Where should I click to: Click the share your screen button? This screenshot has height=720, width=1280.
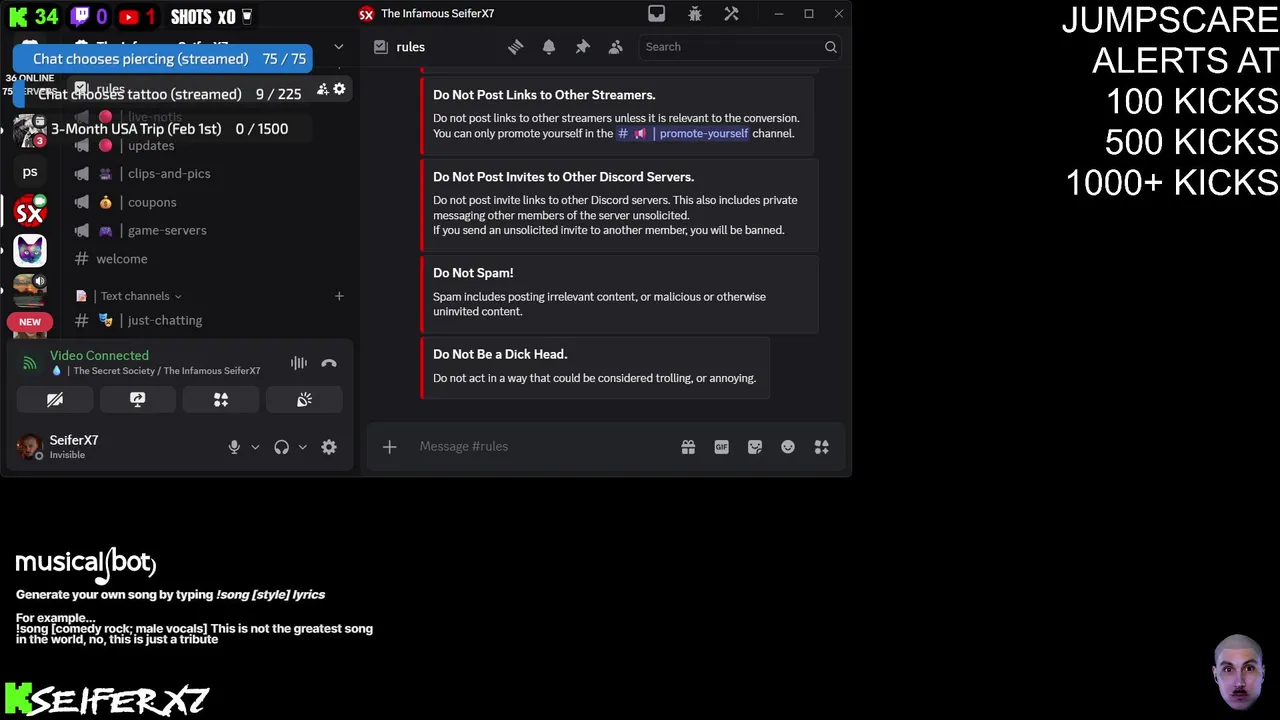(x=138, y=399)
